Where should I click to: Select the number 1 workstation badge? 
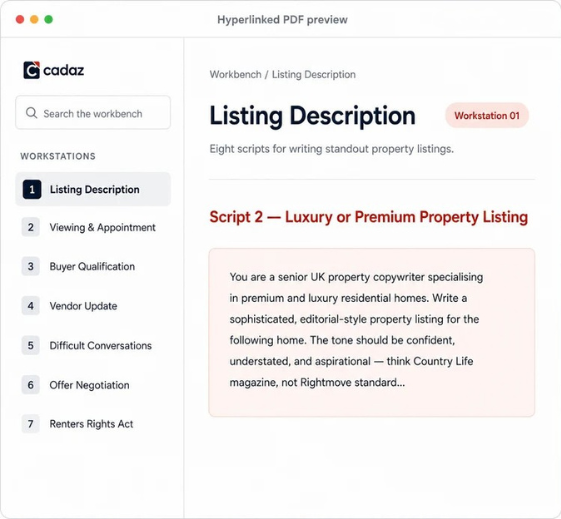tap(32, 189)
